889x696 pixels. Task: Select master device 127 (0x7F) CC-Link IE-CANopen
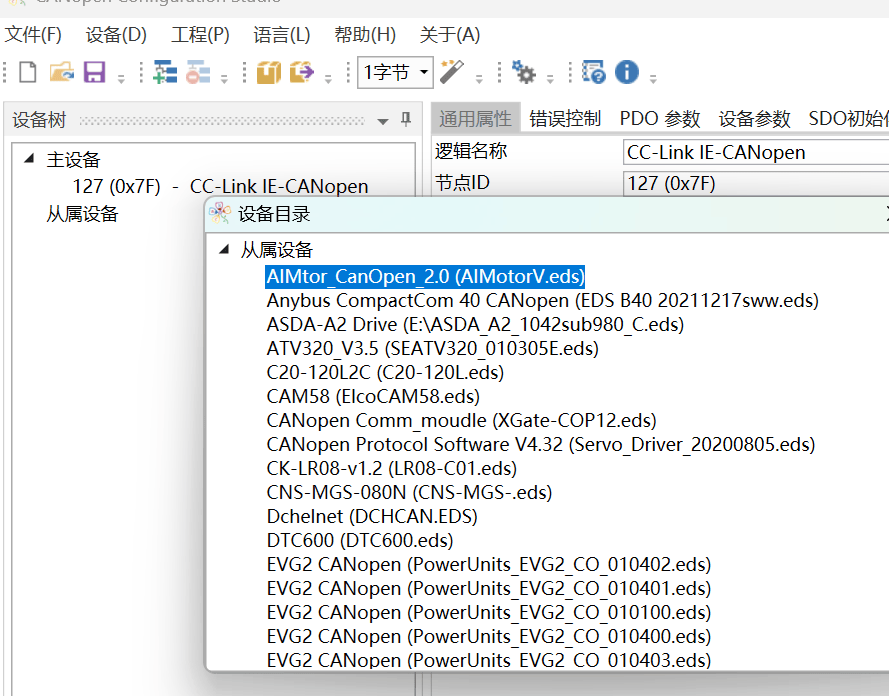coord(221,186)
